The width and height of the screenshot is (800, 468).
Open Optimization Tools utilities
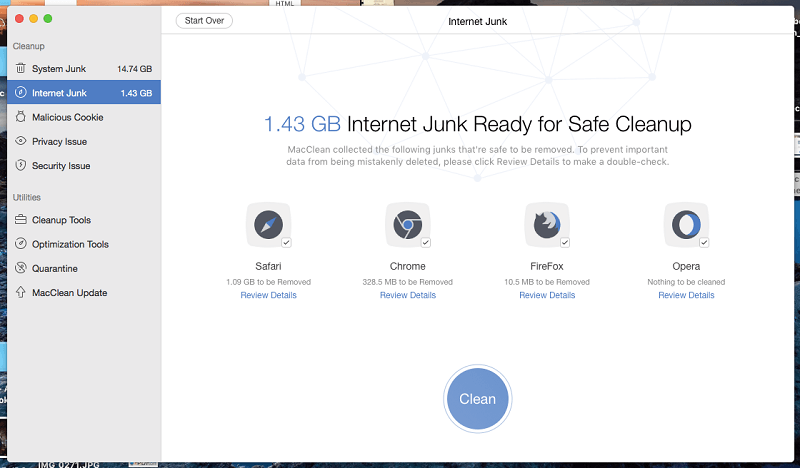click(84, 244)
